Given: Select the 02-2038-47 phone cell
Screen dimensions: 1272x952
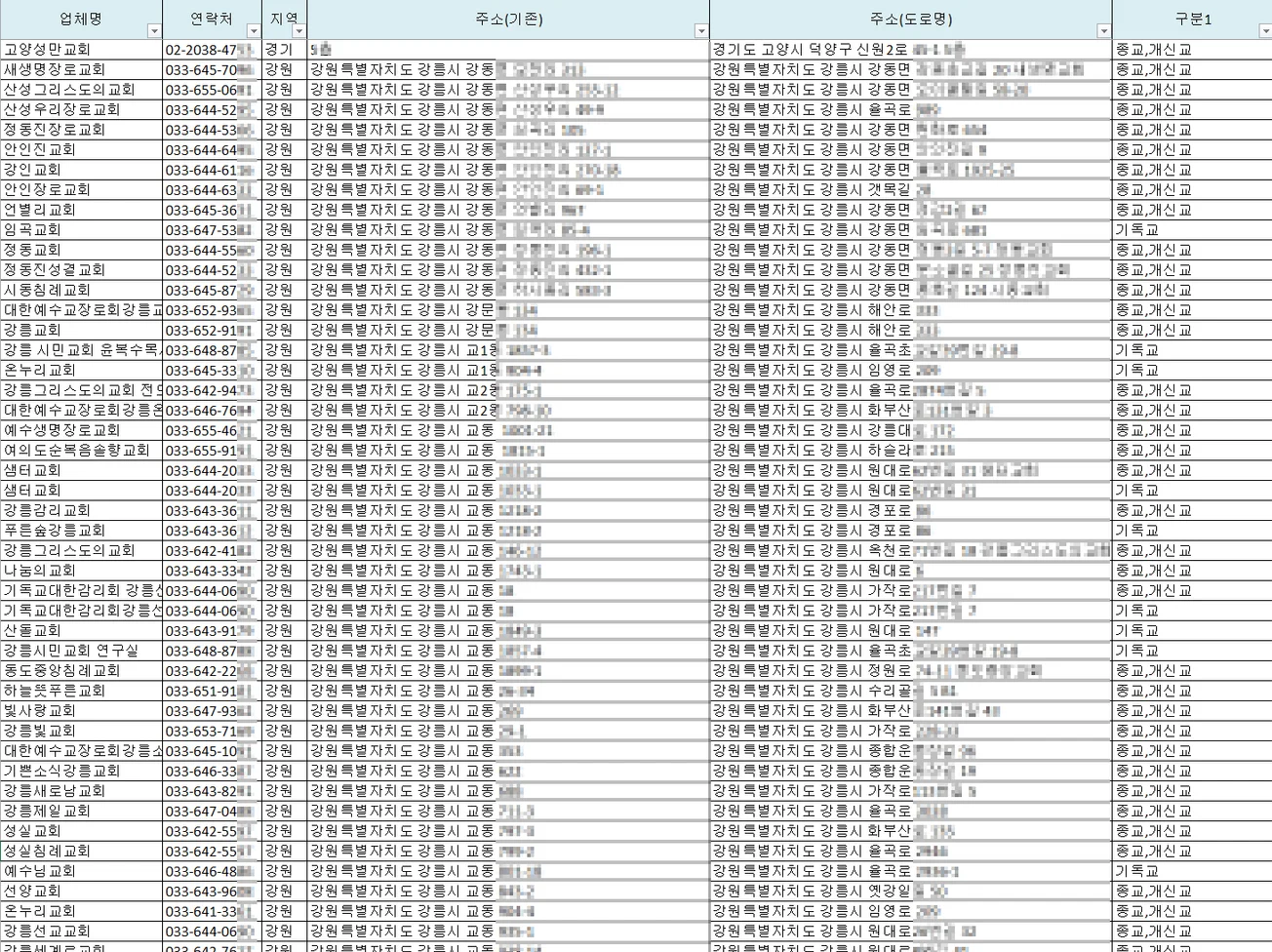Looking at the screenshot, I should 212,49.
